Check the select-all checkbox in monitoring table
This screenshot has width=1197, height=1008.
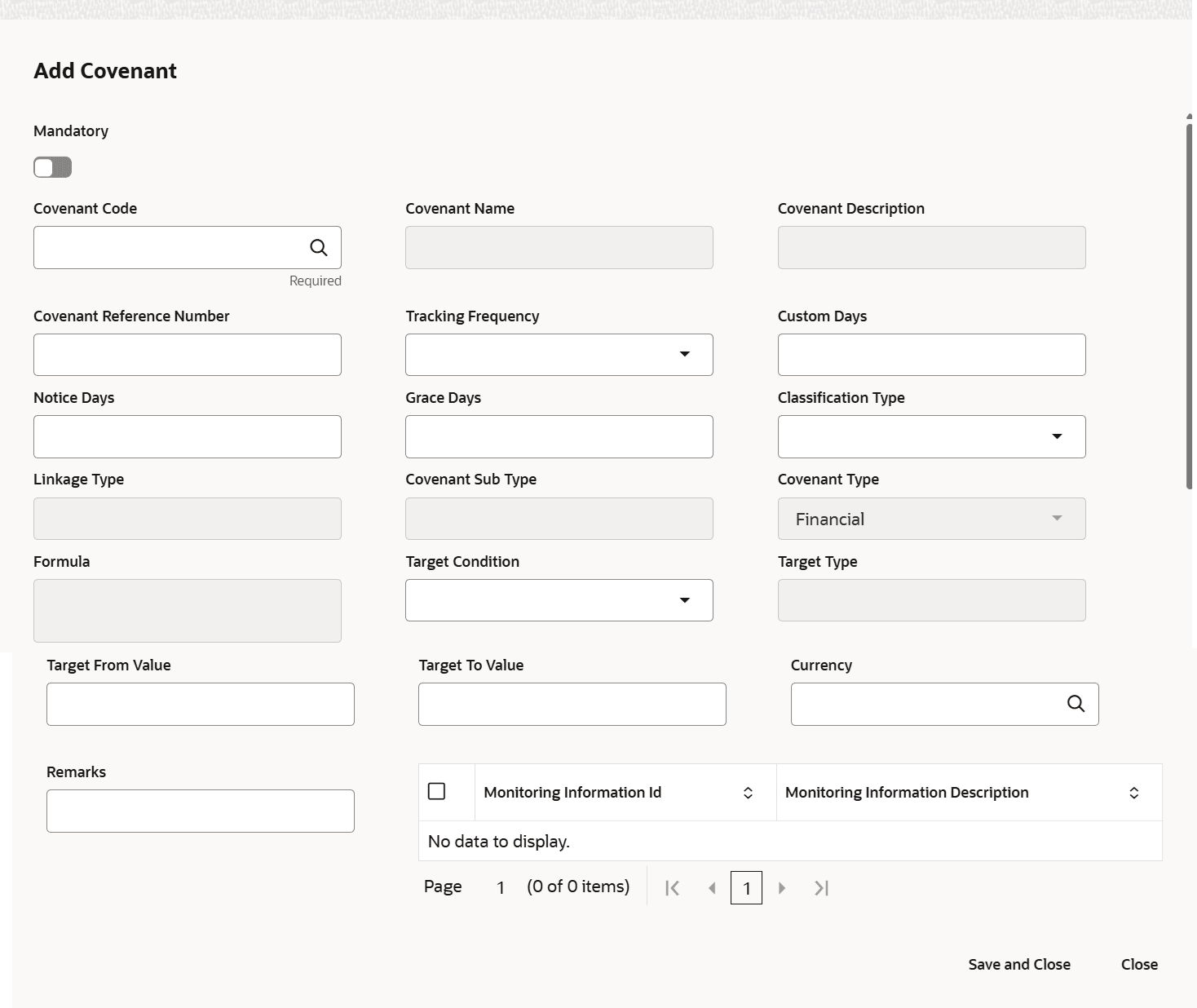437,792
